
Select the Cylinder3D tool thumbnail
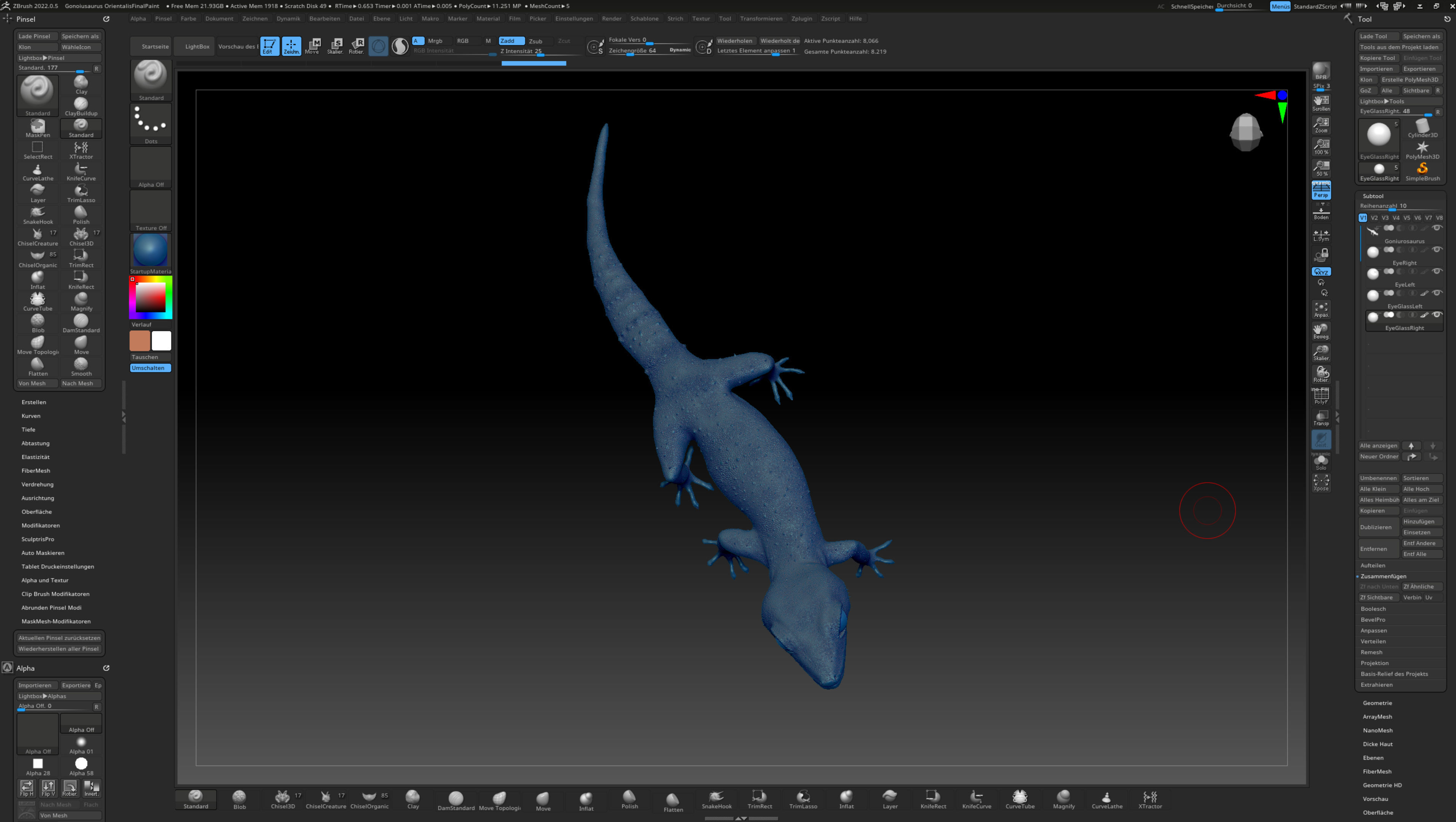coord(1423,128)
